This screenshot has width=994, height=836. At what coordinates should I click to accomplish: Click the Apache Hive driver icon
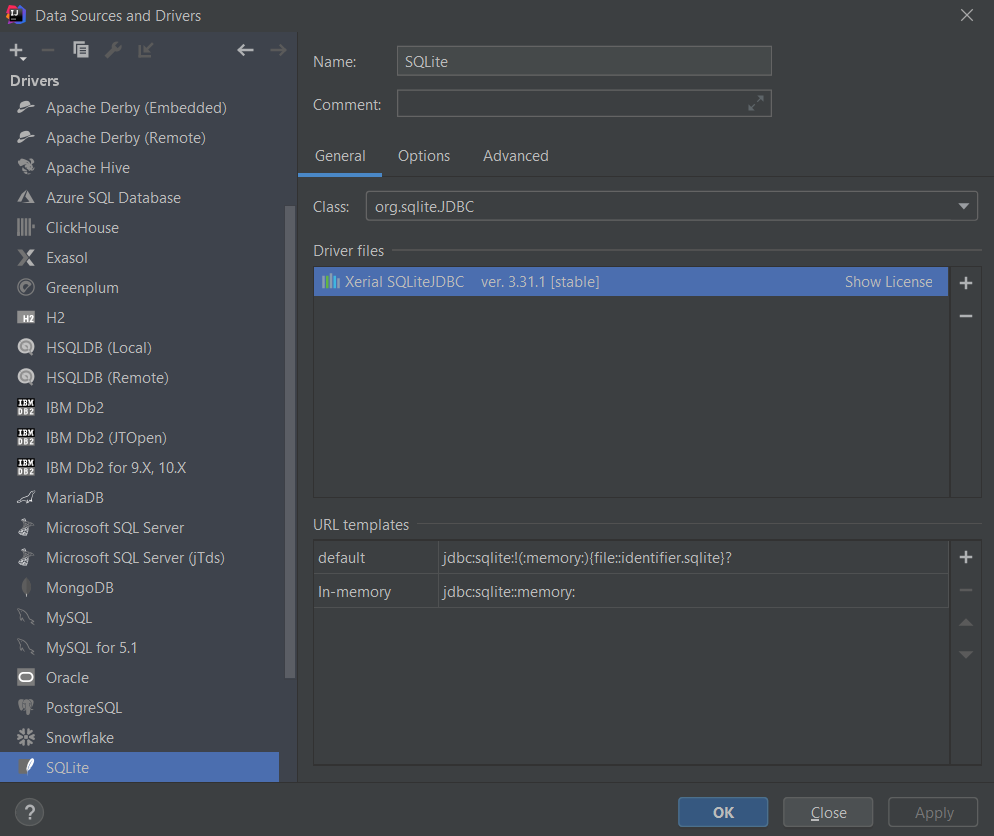26,167
